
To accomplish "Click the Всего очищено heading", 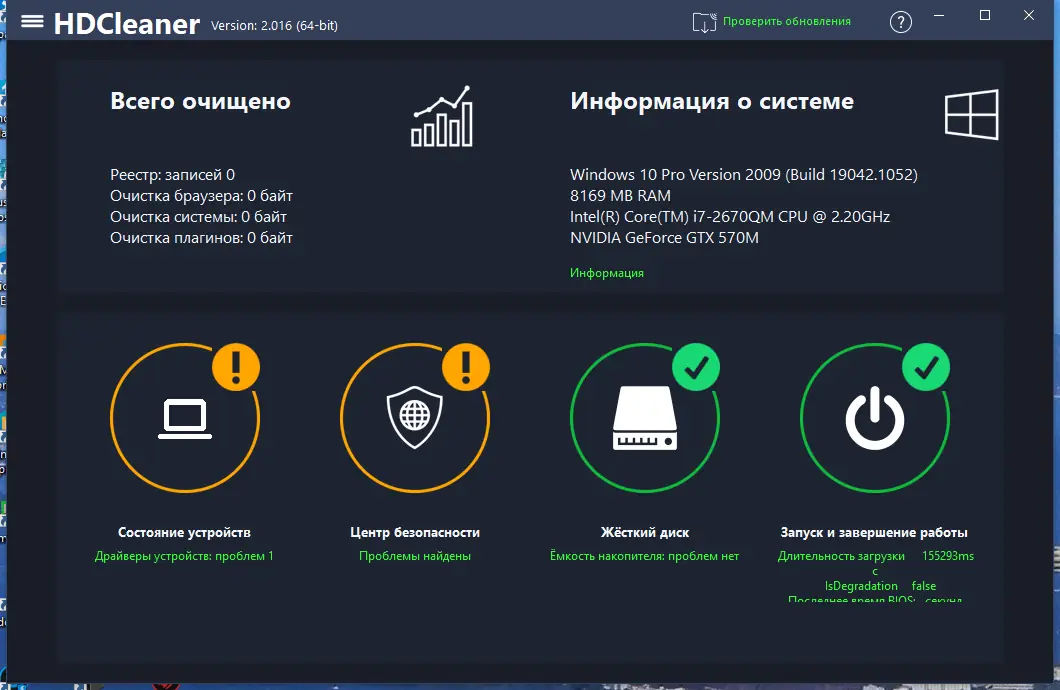I will coord(200,101).
